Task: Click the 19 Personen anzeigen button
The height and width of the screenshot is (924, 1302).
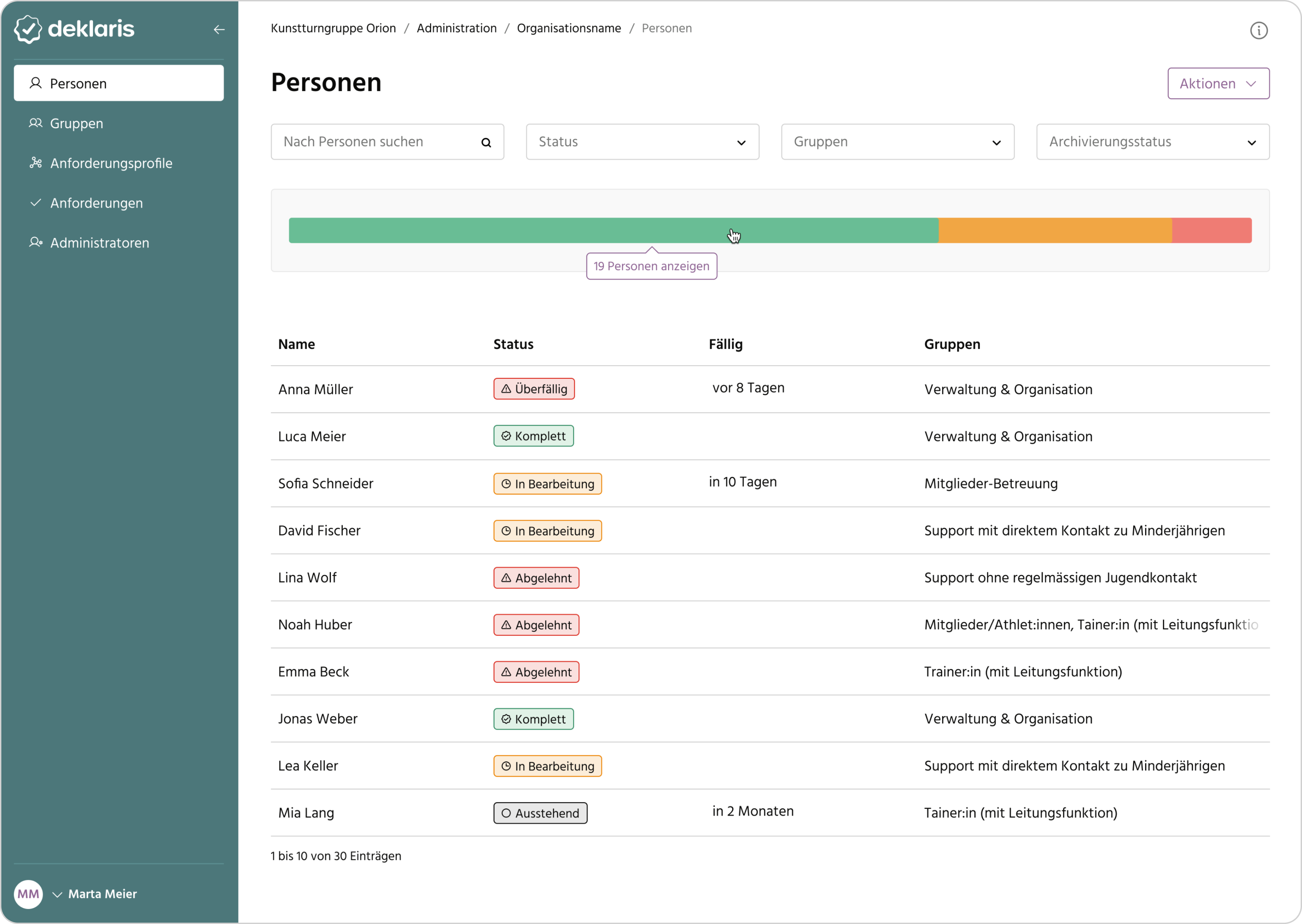Action: click(651, 266)
